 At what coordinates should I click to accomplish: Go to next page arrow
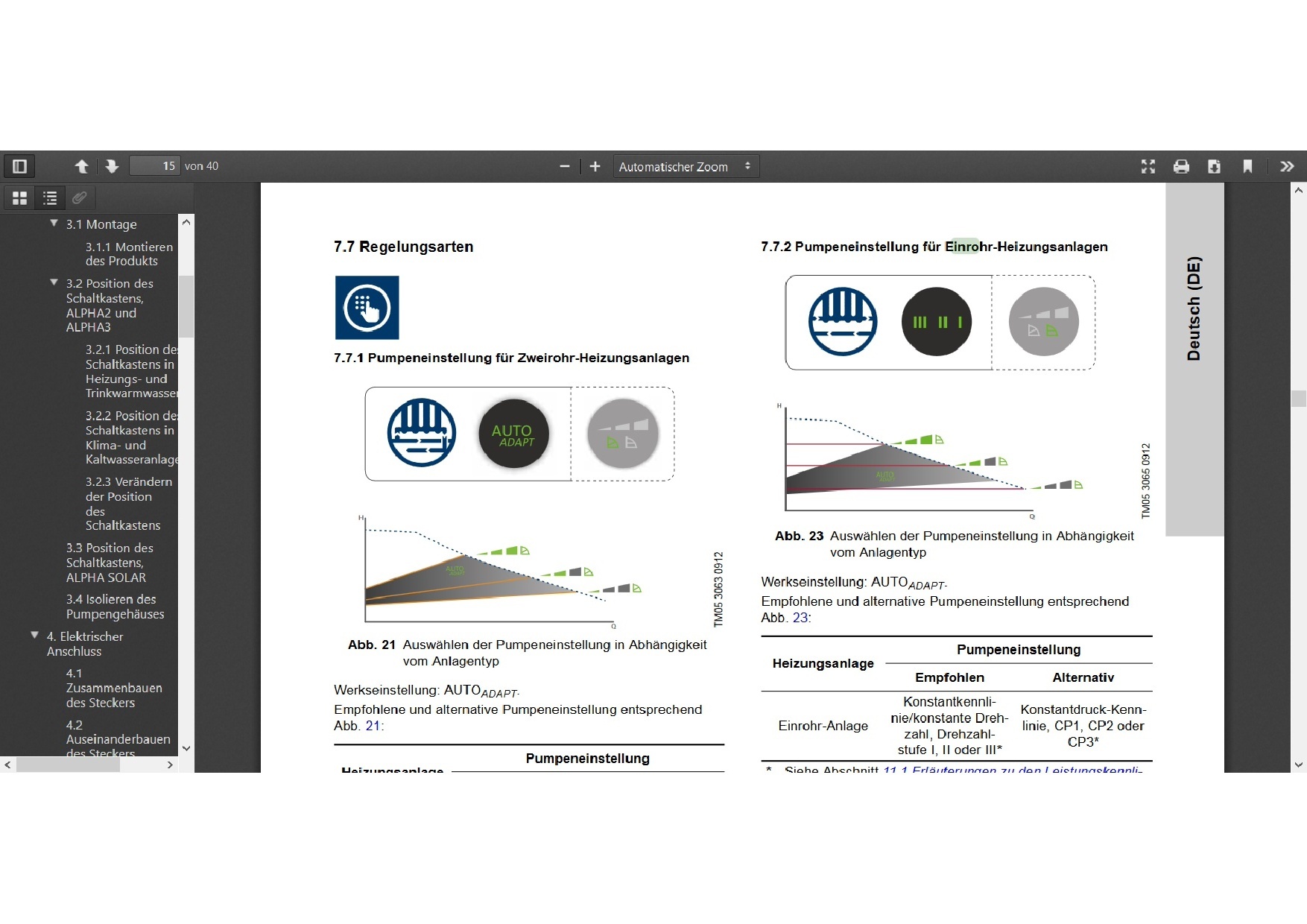tap(112, 166)
